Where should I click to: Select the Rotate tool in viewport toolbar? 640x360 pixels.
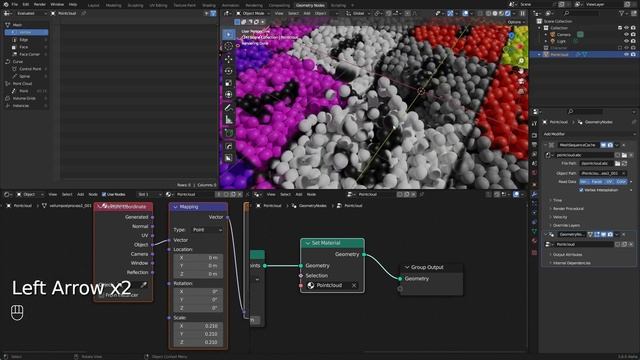click(229, 71)
